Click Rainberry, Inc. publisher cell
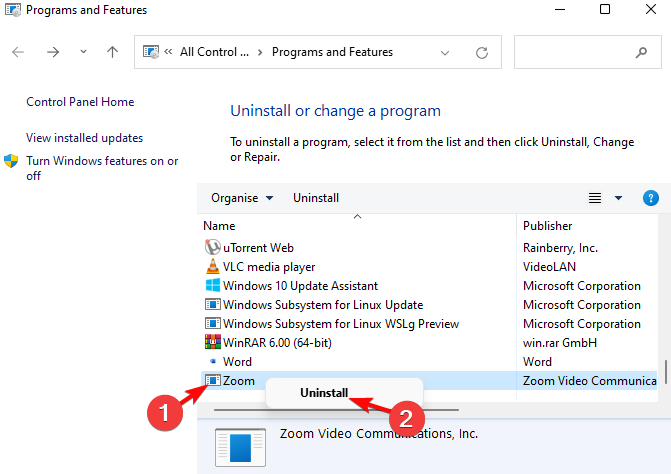Viewport: 671px width, 474px height. pos(560,248)
